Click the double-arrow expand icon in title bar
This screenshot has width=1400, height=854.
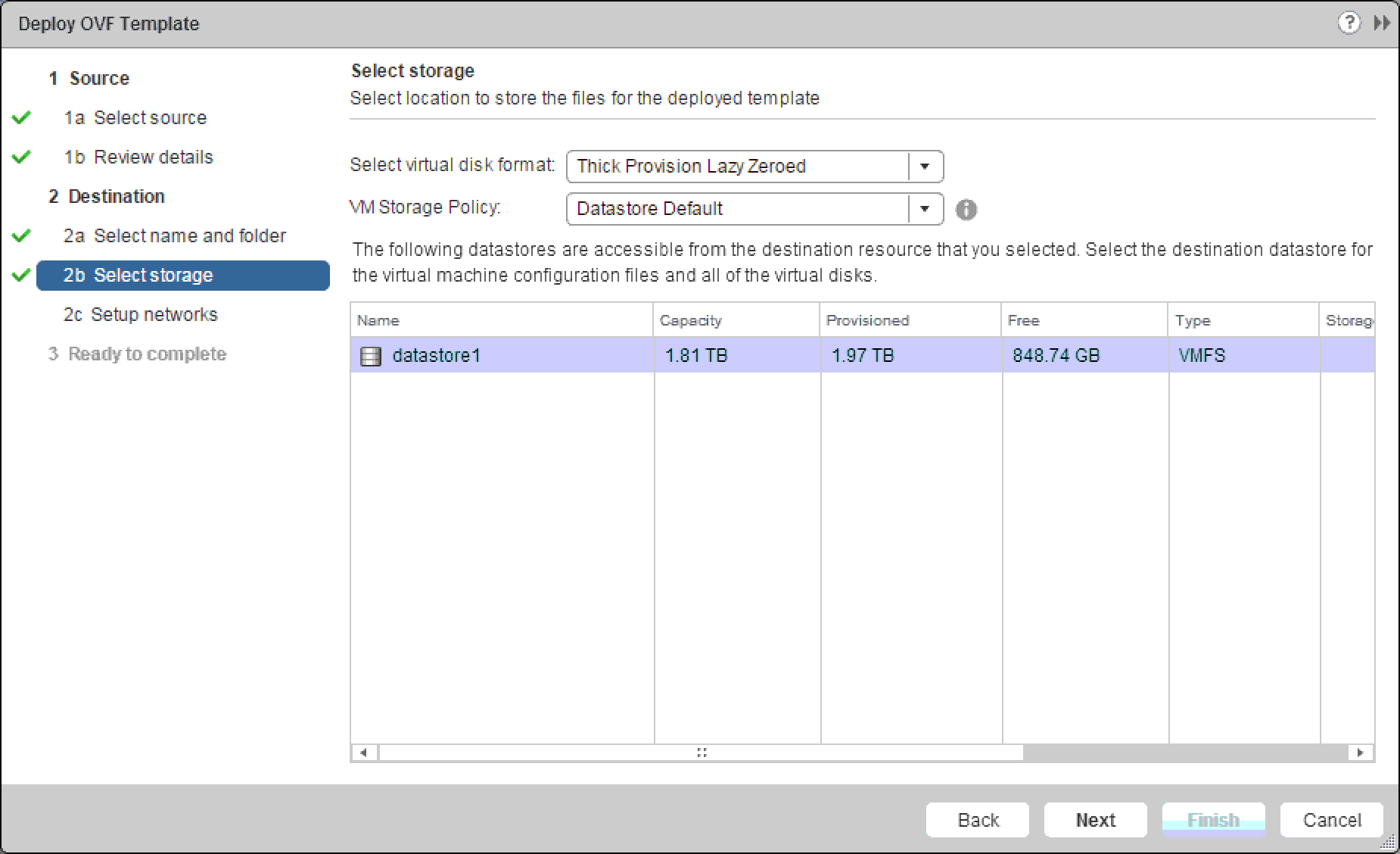pos(1382,23)
